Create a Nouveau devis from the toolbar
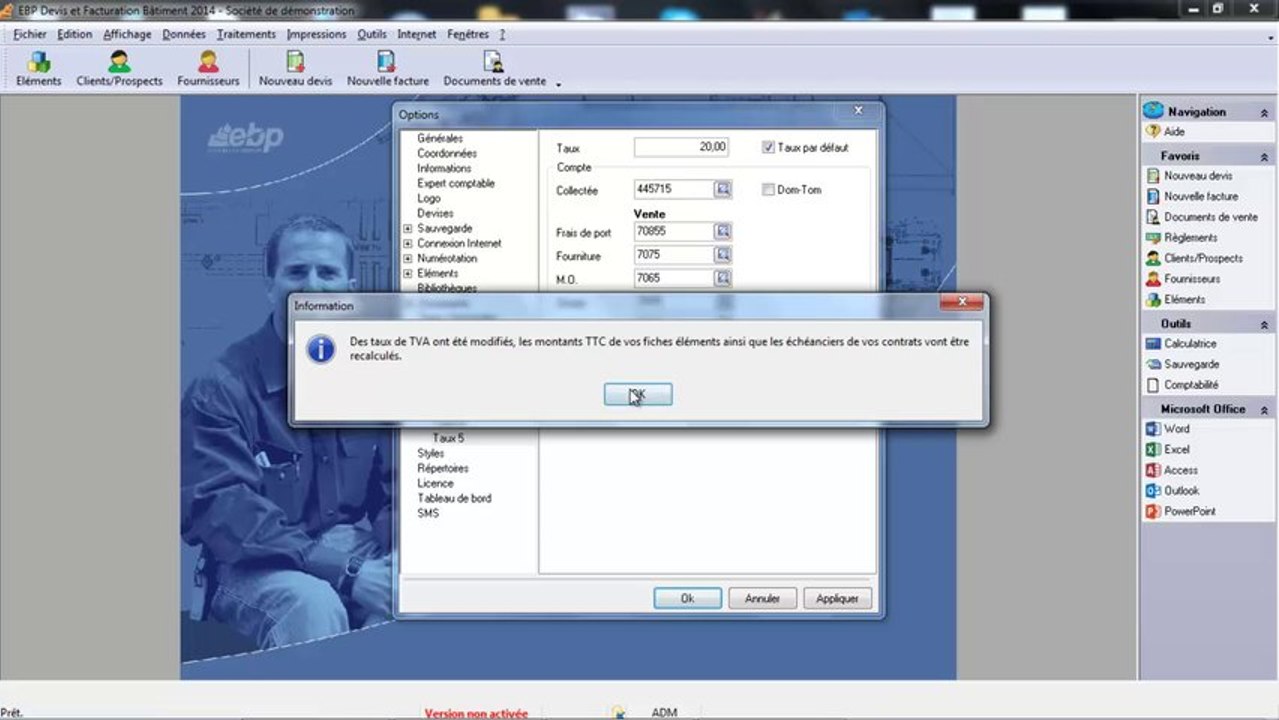This screenshot has width=1279, height=720. click(x=295, y=69)
